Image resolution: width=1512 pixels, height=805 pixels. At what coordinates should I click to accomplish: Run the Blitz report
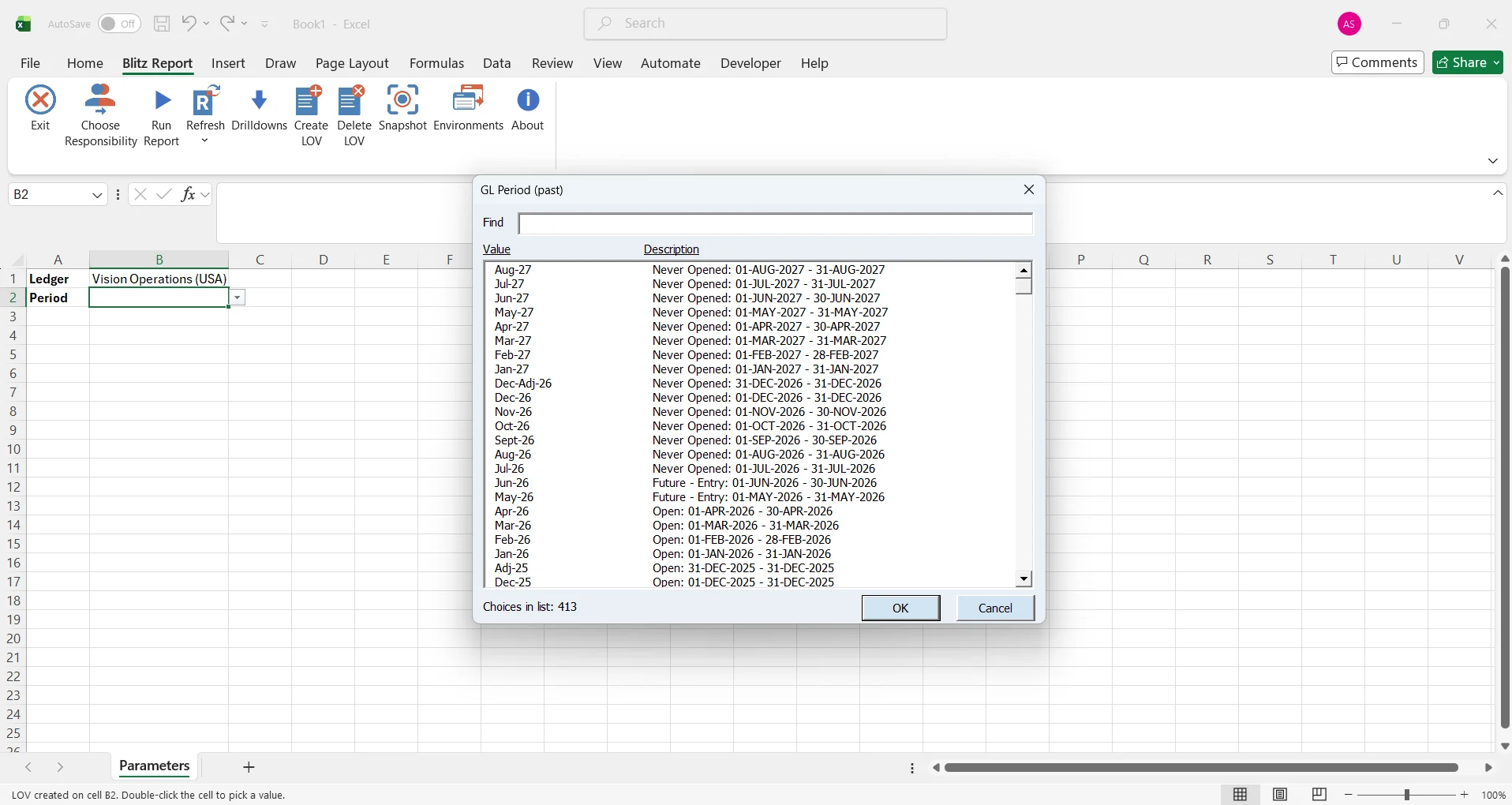pos(162,116)
